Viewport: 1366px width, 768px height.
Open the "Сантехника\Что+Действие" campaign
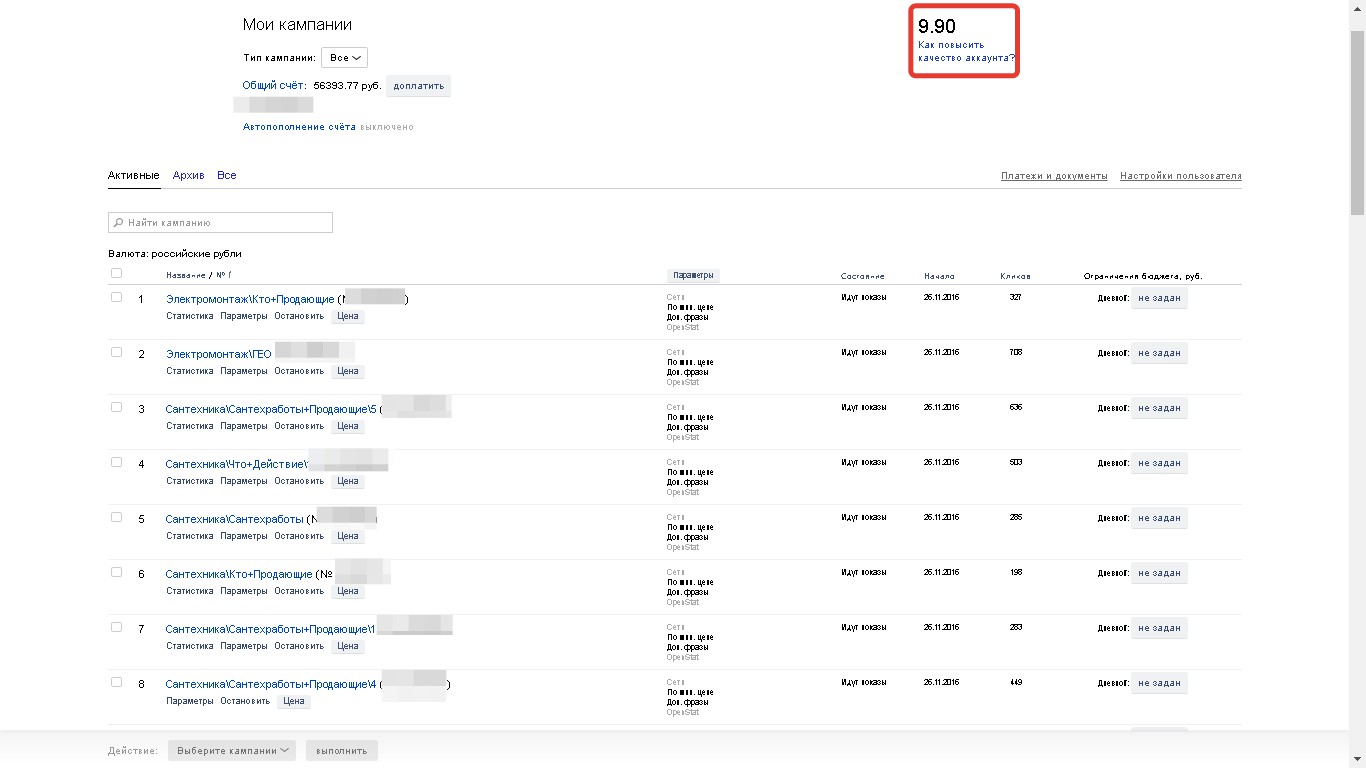(236, 465)
